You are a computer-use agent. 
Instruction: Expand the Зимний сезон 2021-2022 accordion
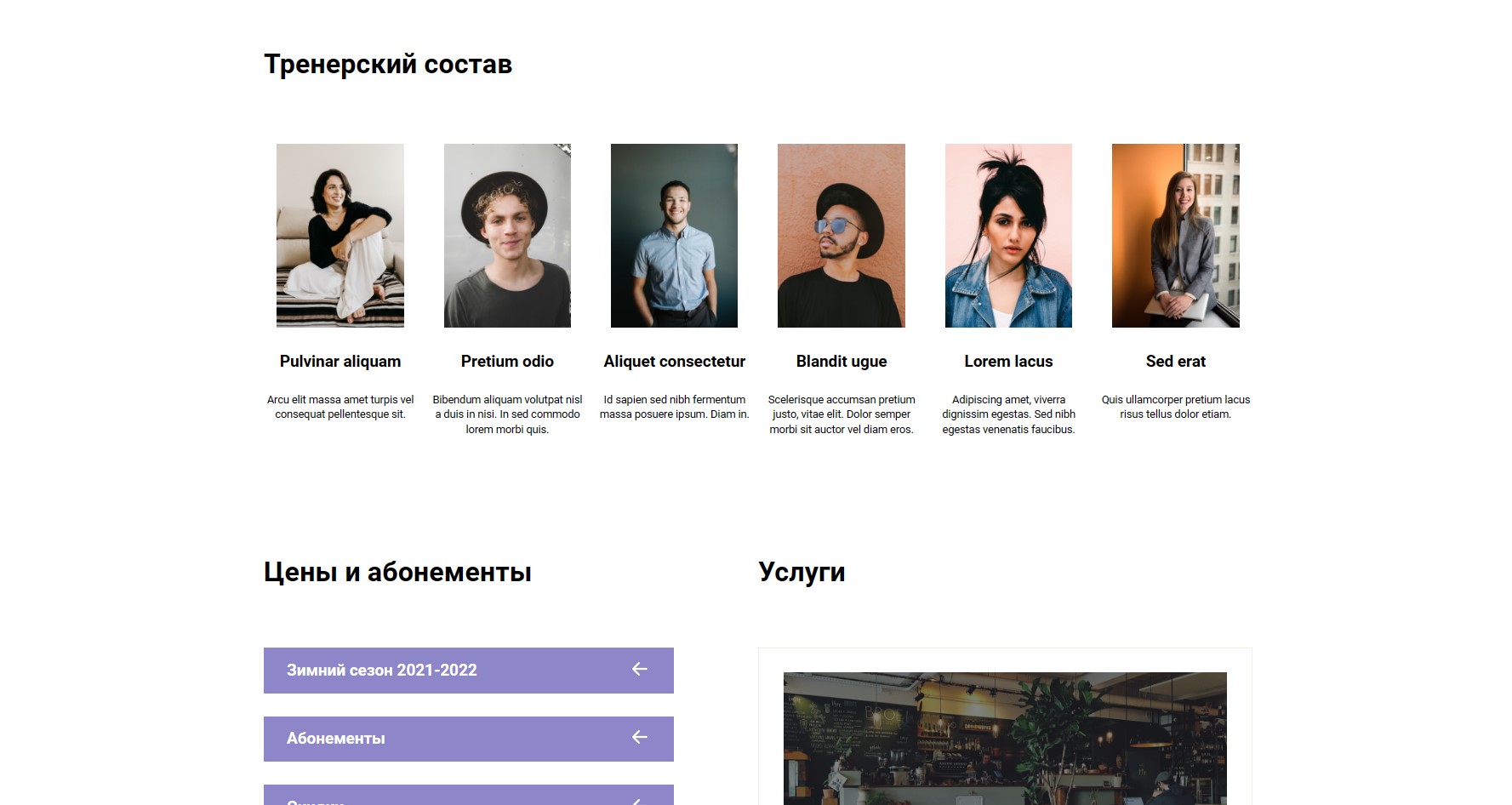point(469,671)
